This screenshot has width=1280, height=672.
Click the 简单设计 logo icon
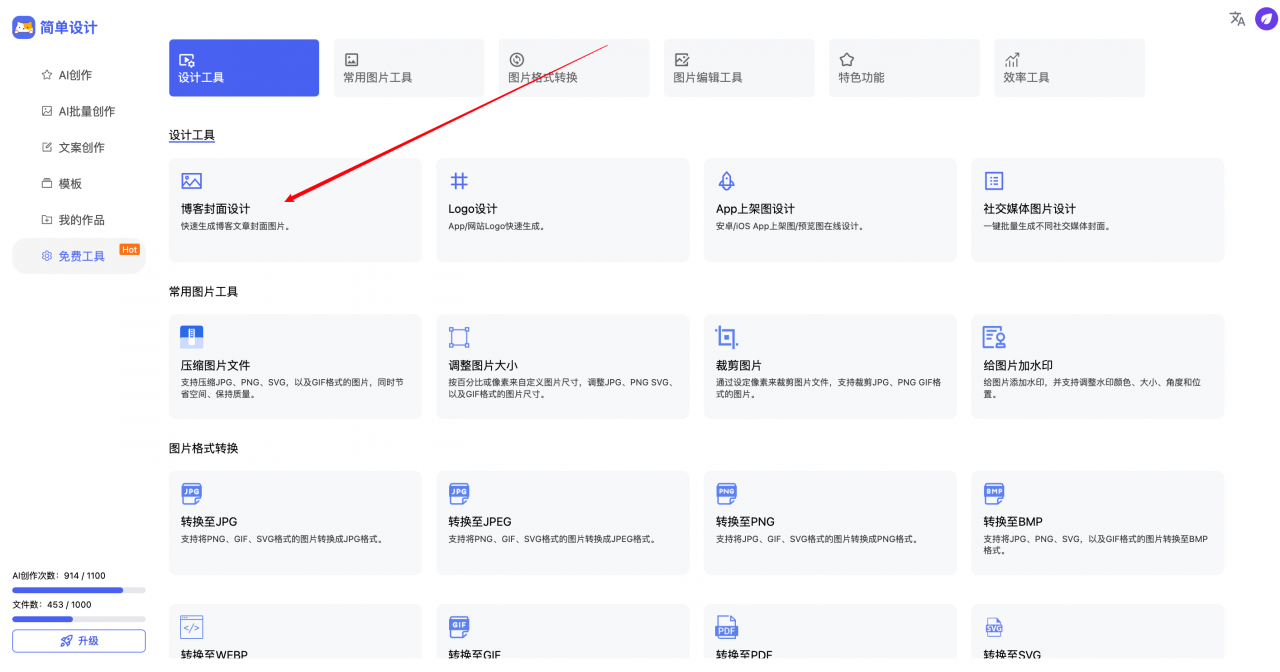(x=24, y=27)
